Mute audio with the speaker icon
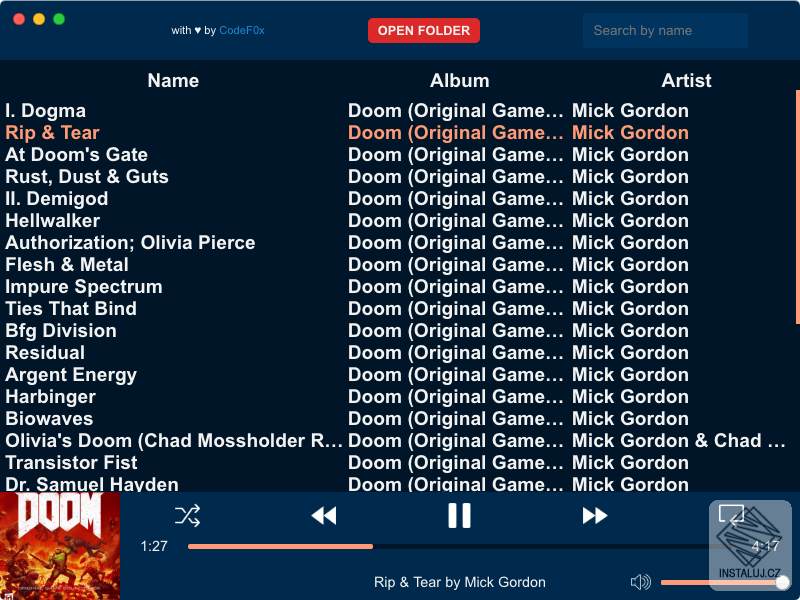800x600 pixels. (x=640, y=582)
